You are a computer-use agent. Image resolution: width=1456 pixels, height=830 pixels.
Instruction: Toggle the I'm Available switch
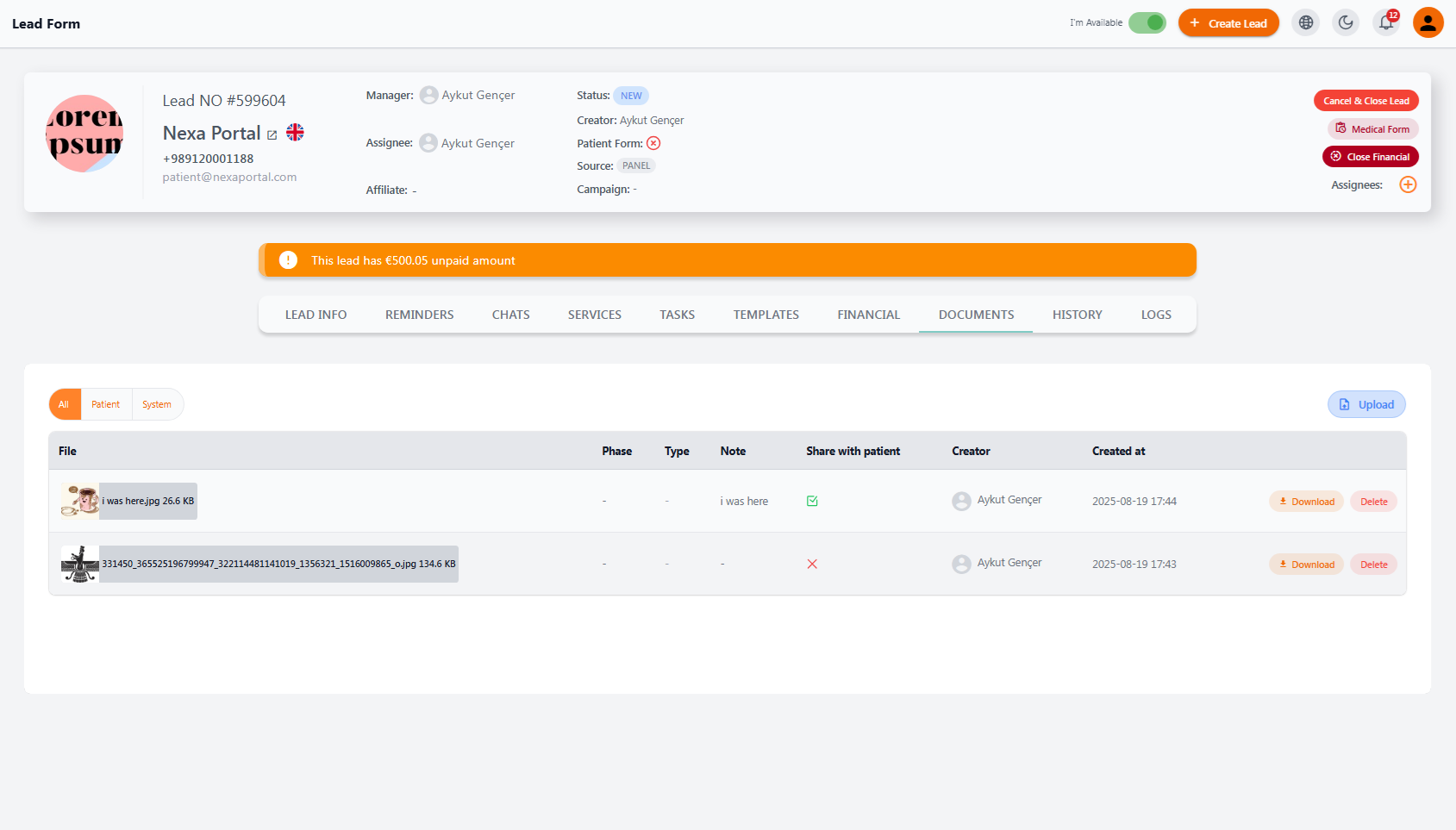click(x=1147, y=23)
